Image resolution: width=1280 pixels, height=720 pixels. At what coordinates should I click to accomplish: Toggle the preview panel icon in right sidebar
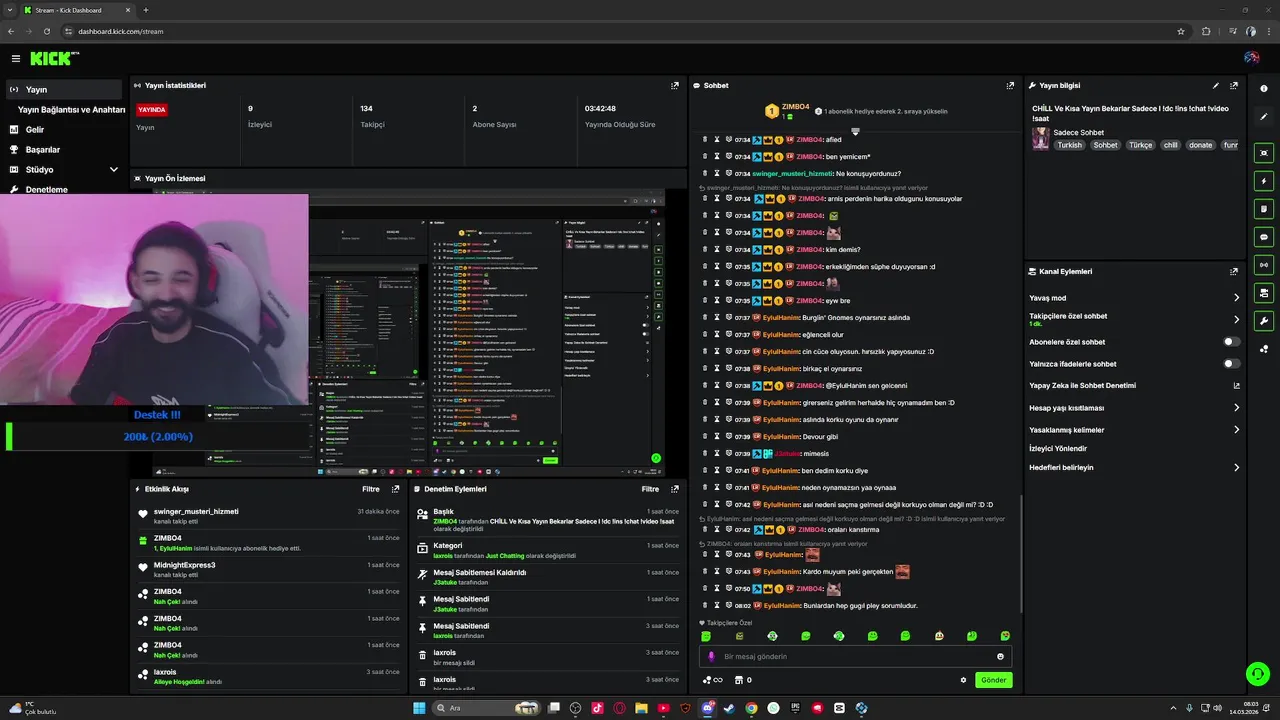pyautogui.click(x=1264, y=153)
